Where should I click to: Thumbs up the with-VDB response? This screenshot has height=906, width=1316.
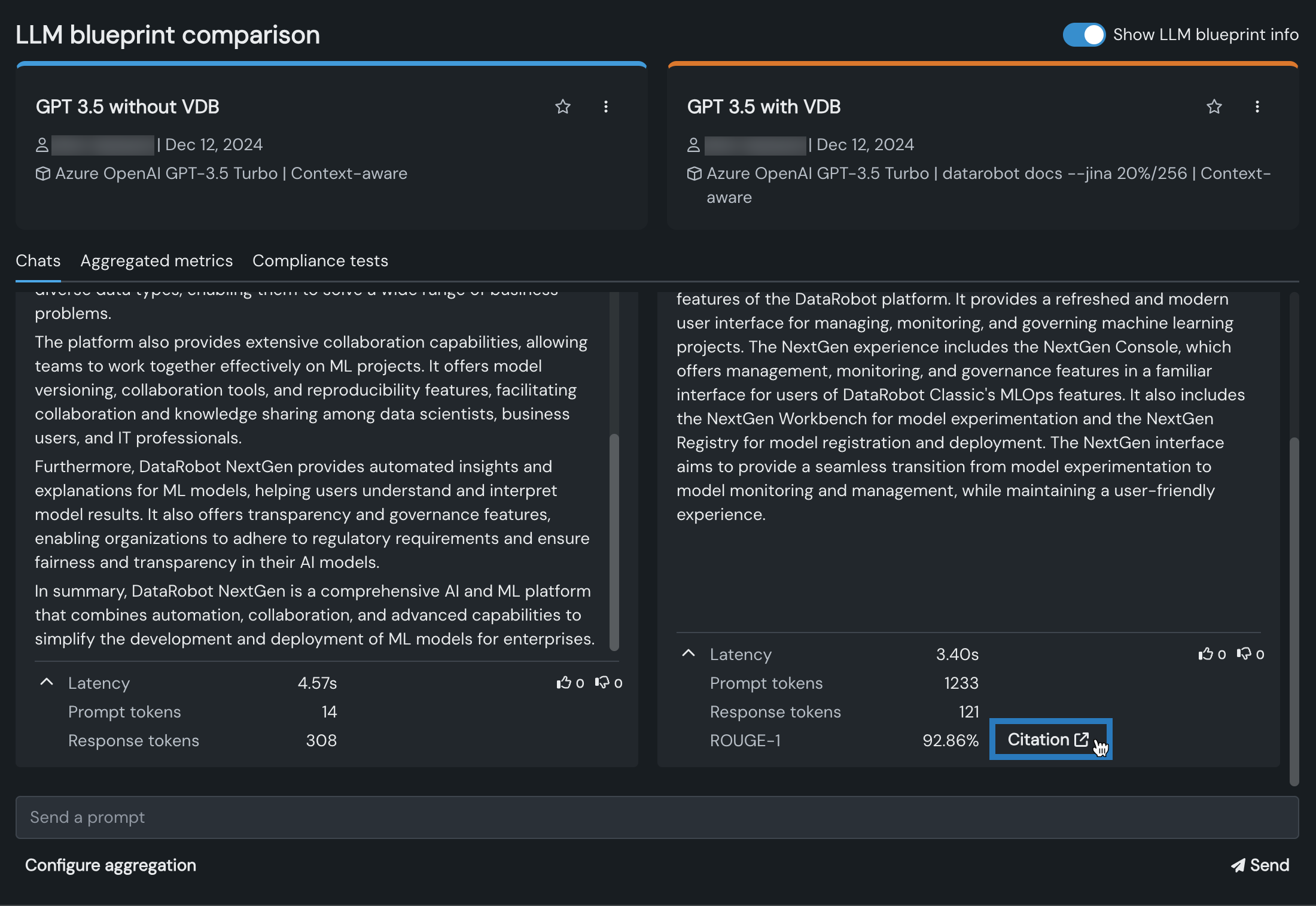point(1206,654)
